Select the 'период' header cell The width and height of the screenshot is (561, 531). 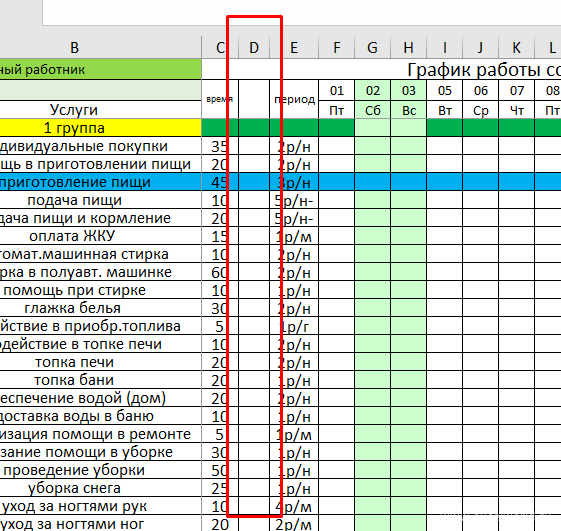(x=294, y=99)
